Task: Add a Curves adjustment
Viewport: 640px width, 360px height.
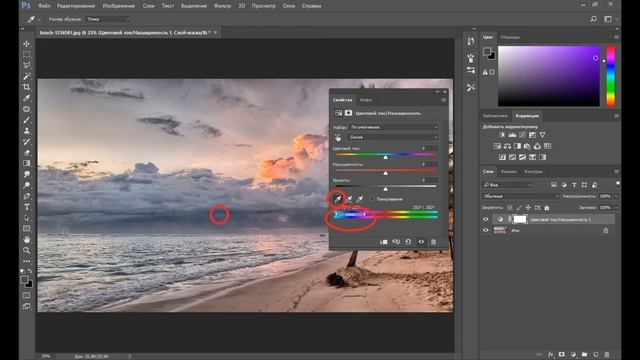Action: [x=522, y=135]
